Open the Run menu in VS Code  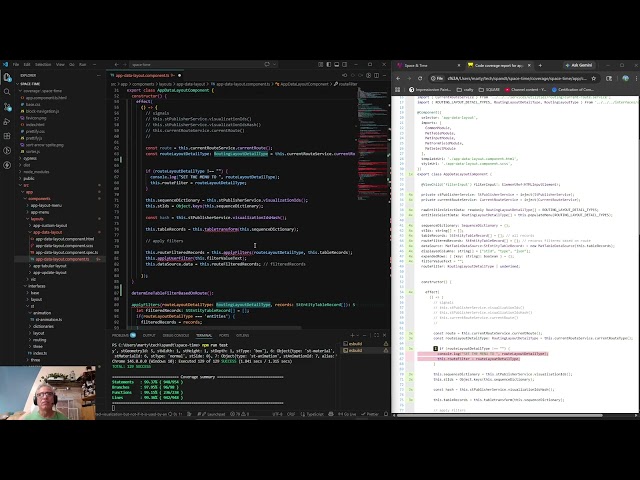(82, 64)
